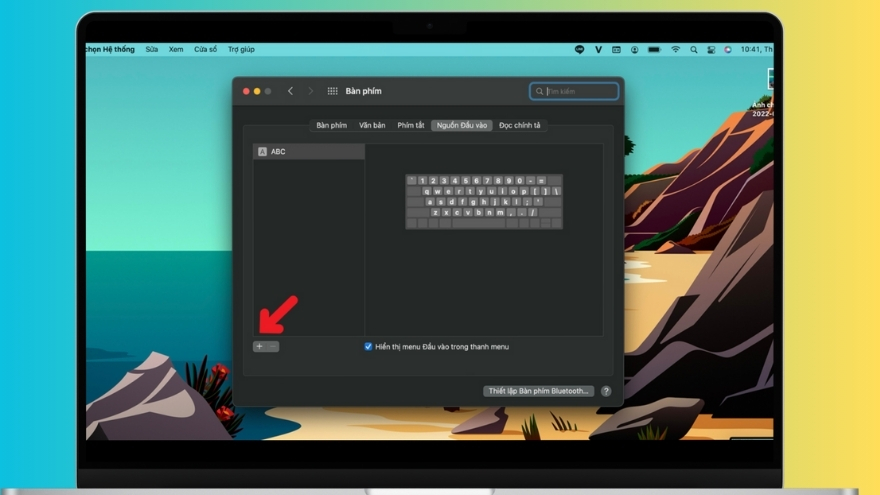Click Thiết lập Bàn phím Bluetooth button
This screenshot has width=880, height=495.
point(538,391)
